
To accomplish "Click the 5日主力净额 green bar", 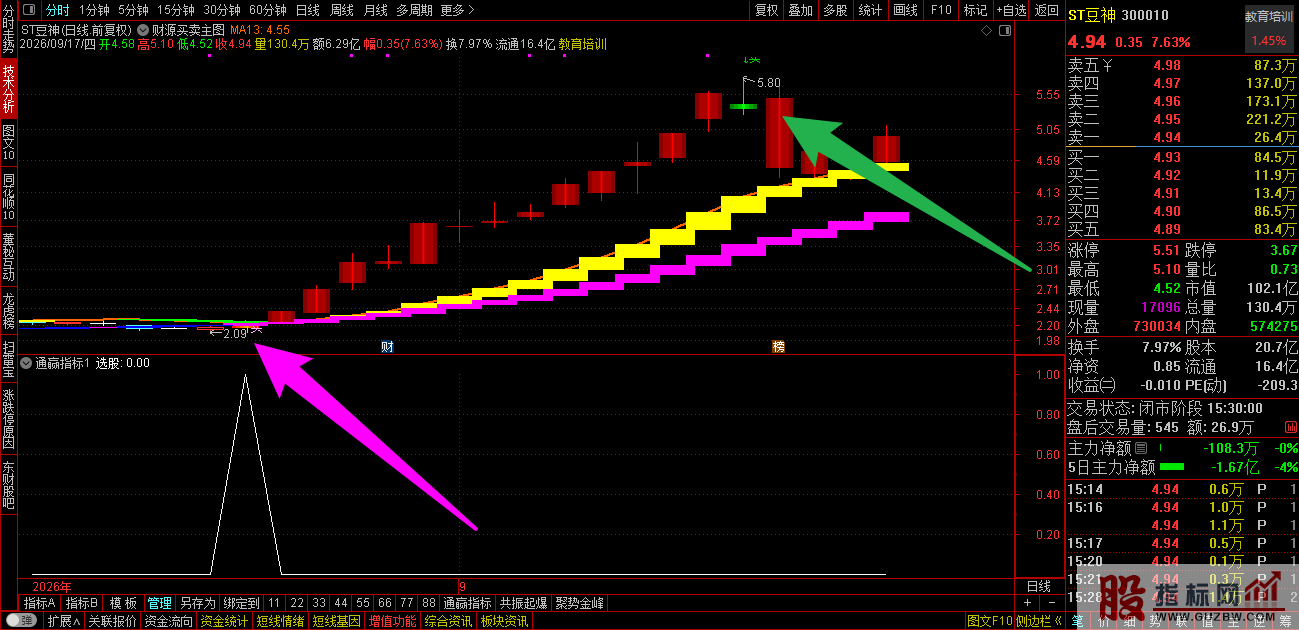I will pyautogui.click(x=1171, y=467).
